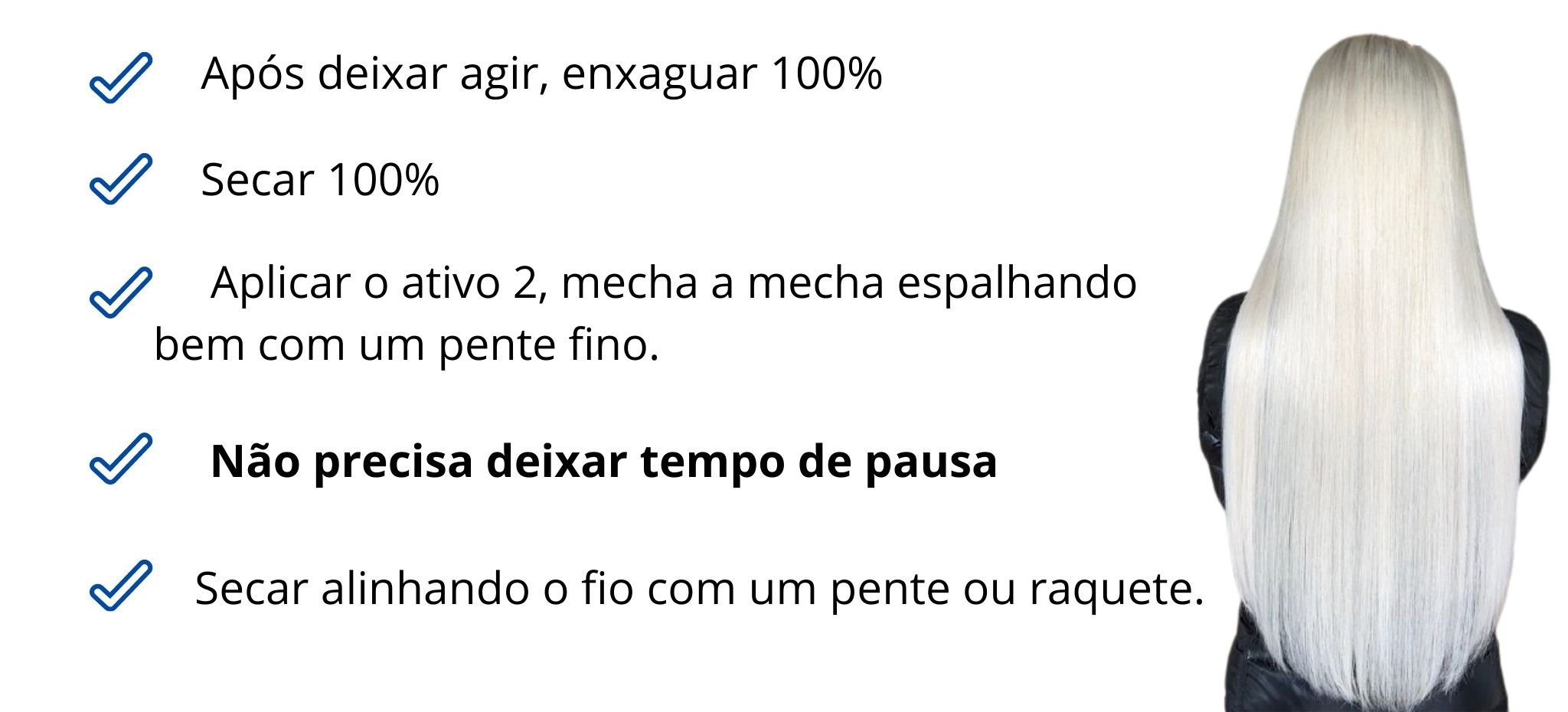This screenshot has width=1568, height=712.
Task: Click the checkmark beside 'Após deixar agir'
Action: tap(120, 78)
